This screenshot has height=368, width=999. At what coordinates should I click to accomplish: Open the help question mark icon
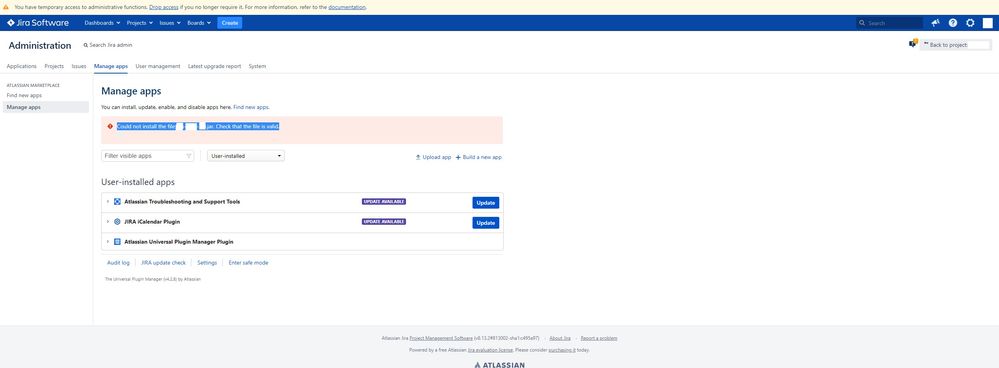coord(952,23)
